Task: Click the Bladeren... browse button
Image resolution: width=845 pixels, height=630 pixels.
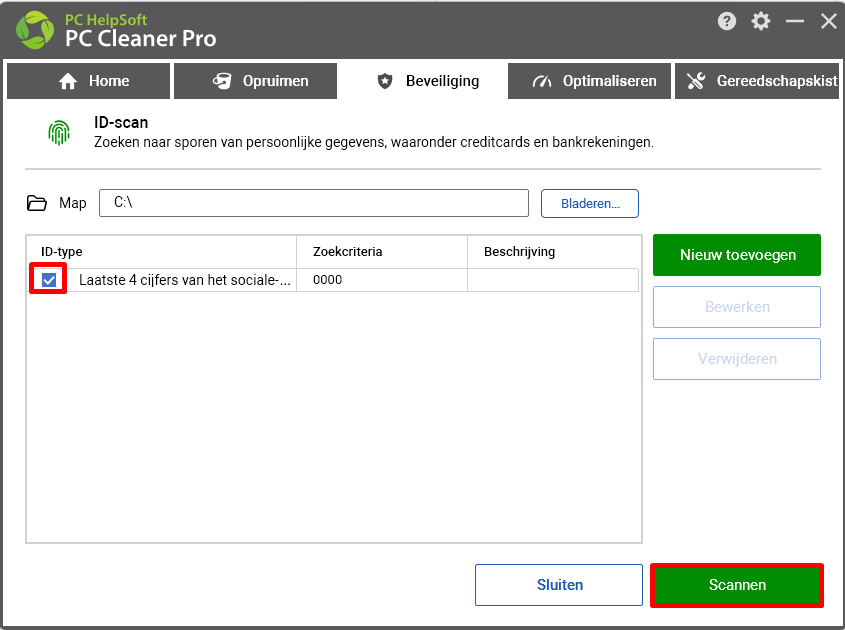Action: point(590,203)
